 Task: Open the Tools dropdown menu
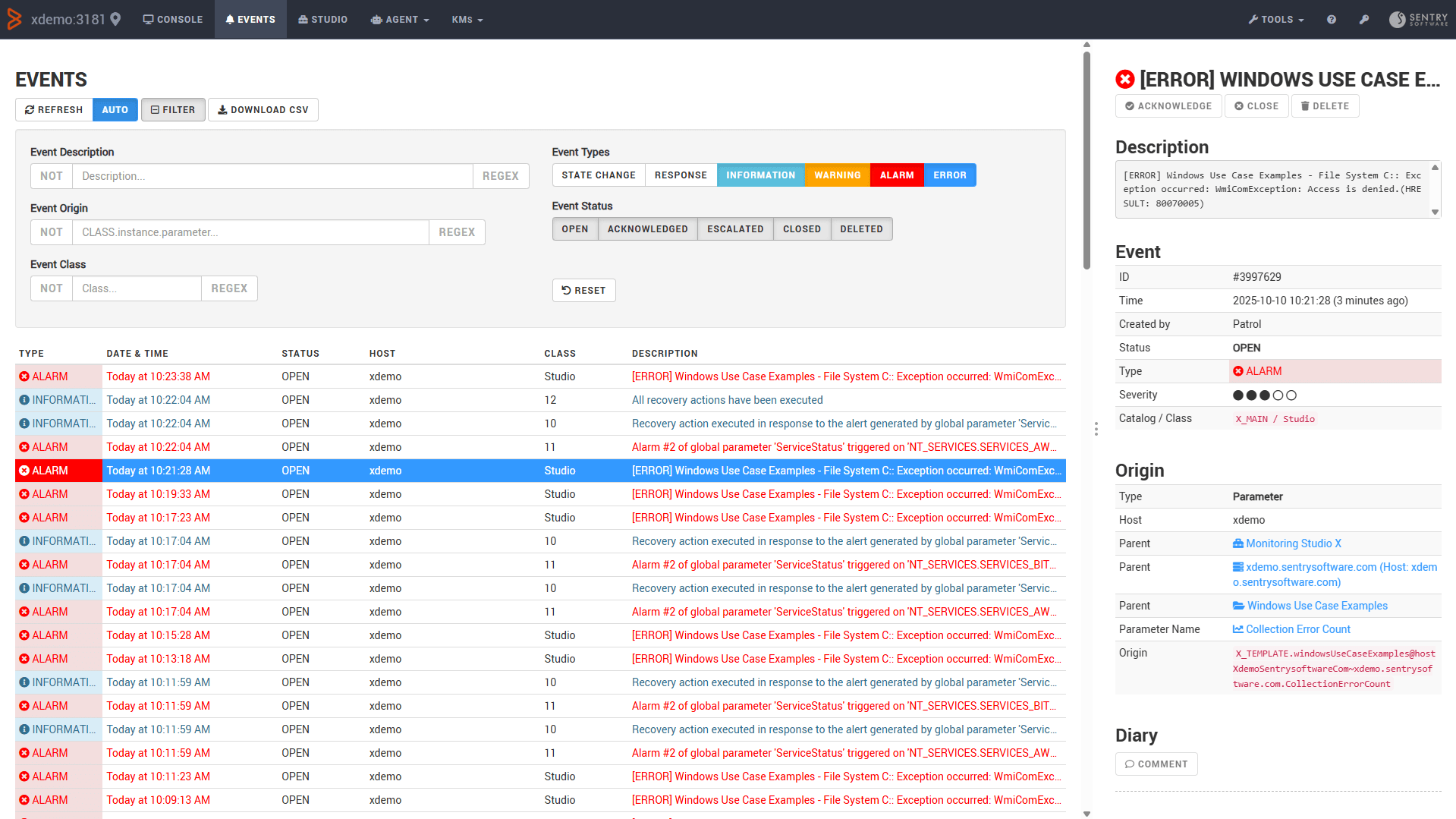(1276, 20)
